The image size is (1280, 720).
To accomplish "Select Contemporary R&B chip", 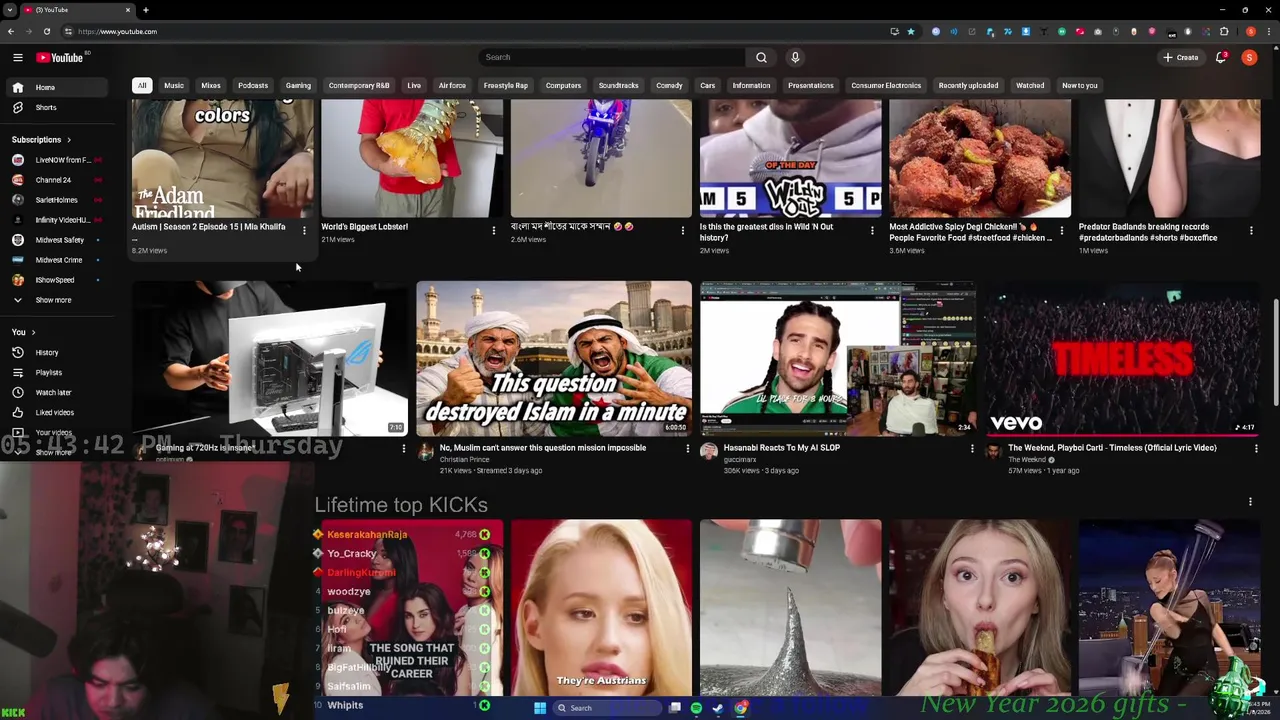I will coord(359,85).
